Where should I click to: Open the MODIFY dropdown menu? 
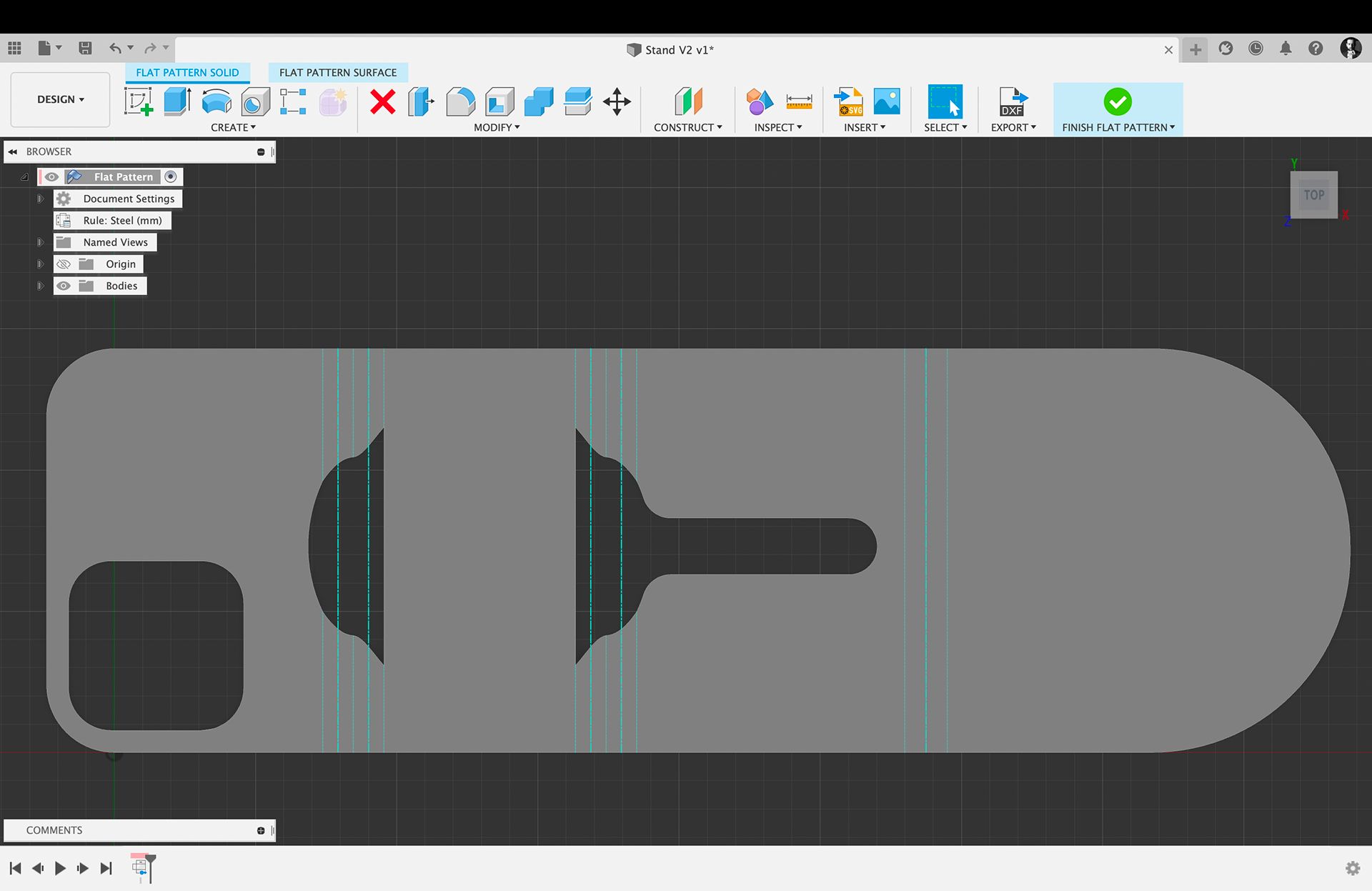tap(497, 127)
